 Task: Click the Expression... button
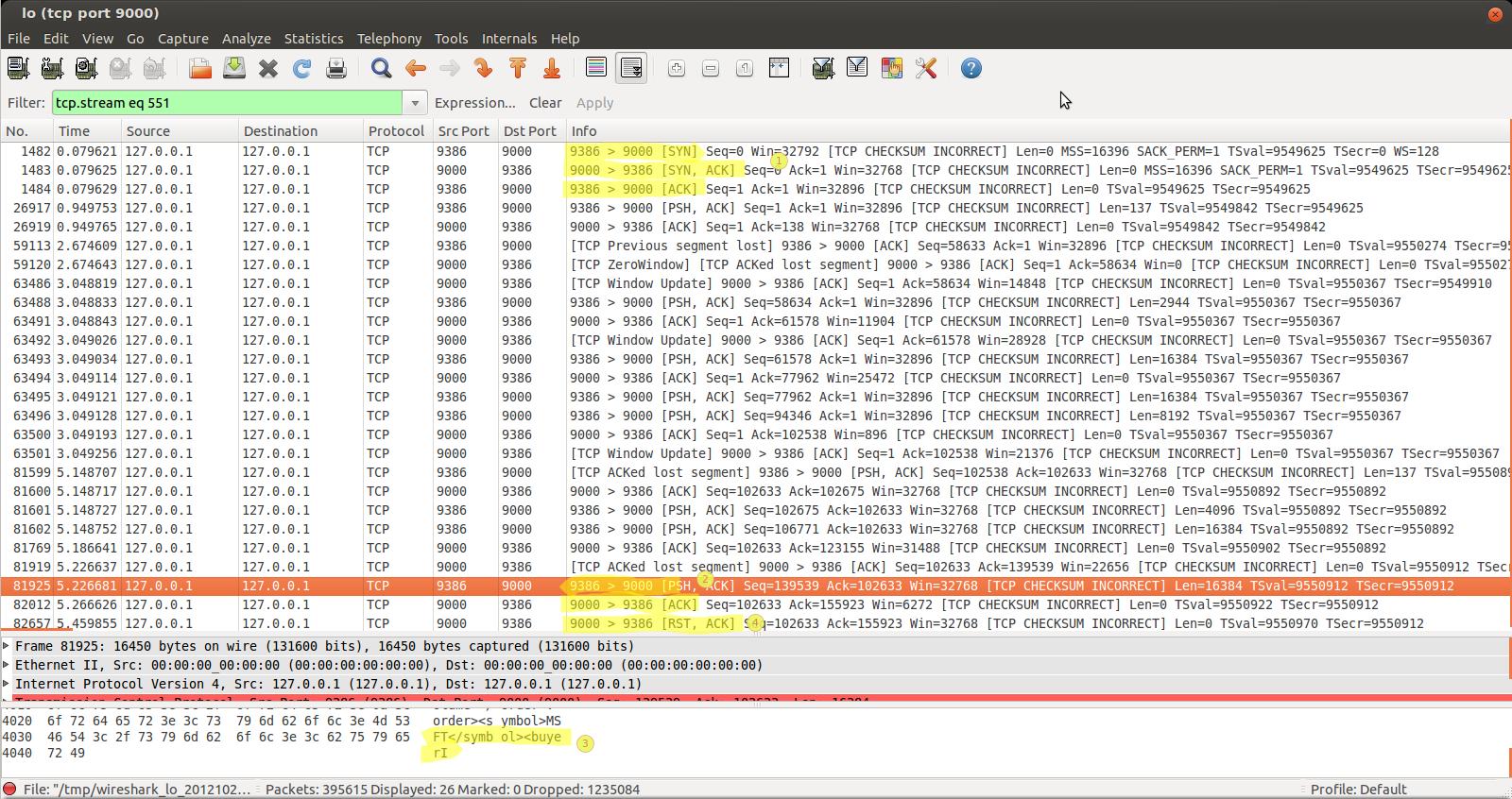pyautogui.click(x=475, y=103)
